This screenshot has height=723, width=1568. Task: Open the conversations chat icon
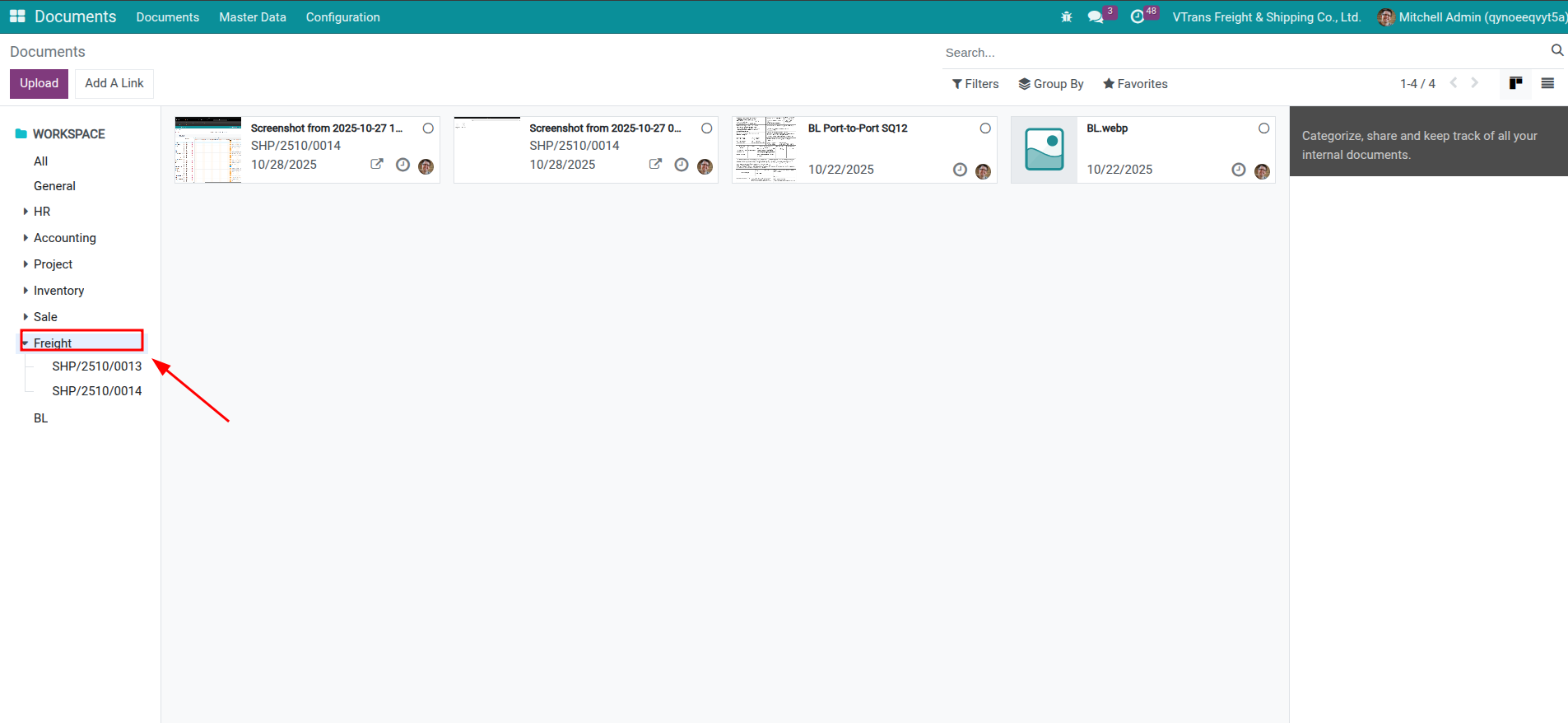(1095, 17)
